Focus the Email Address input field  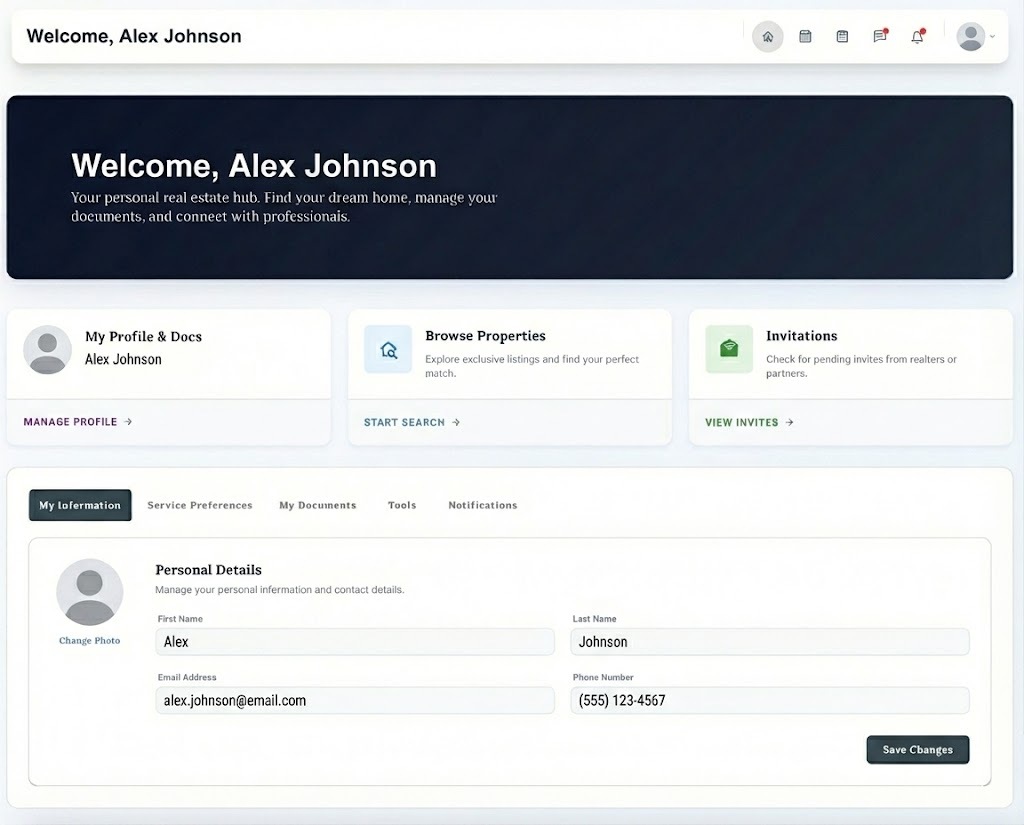click(x=355, y=701)
